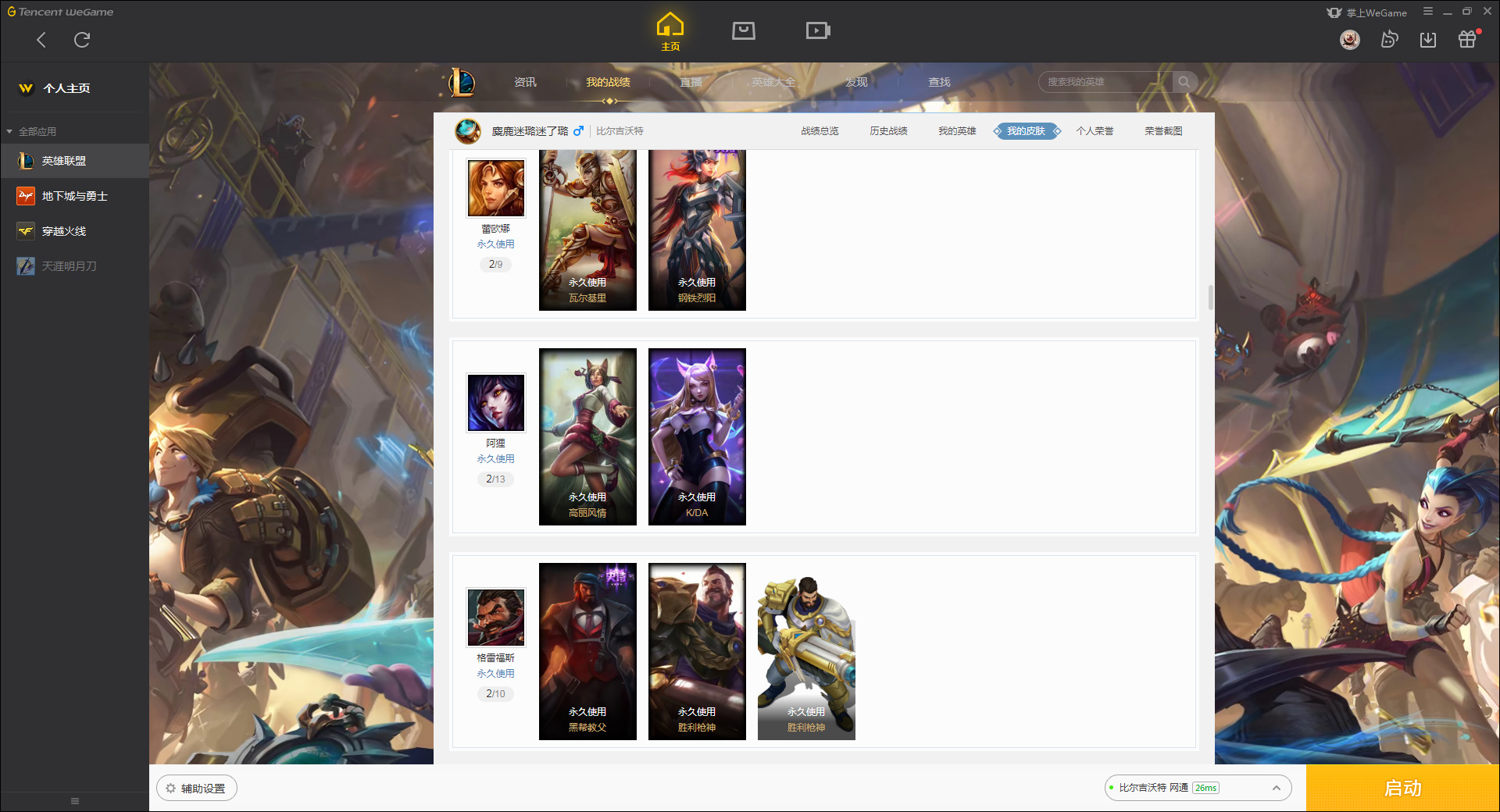
Task: Click the 蕾欧娜 champion portrait
Action: point(496,188)
